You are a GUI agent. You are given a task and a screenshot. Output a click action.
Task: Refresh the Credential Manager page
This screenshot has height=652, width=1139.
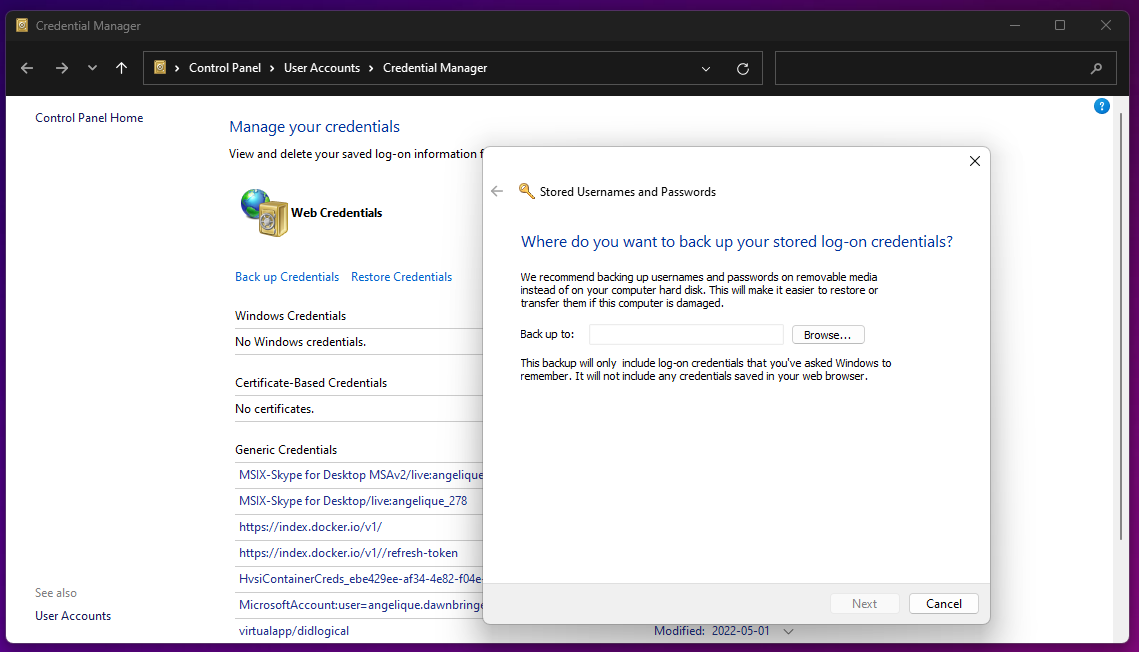click(x=742, y=69)
